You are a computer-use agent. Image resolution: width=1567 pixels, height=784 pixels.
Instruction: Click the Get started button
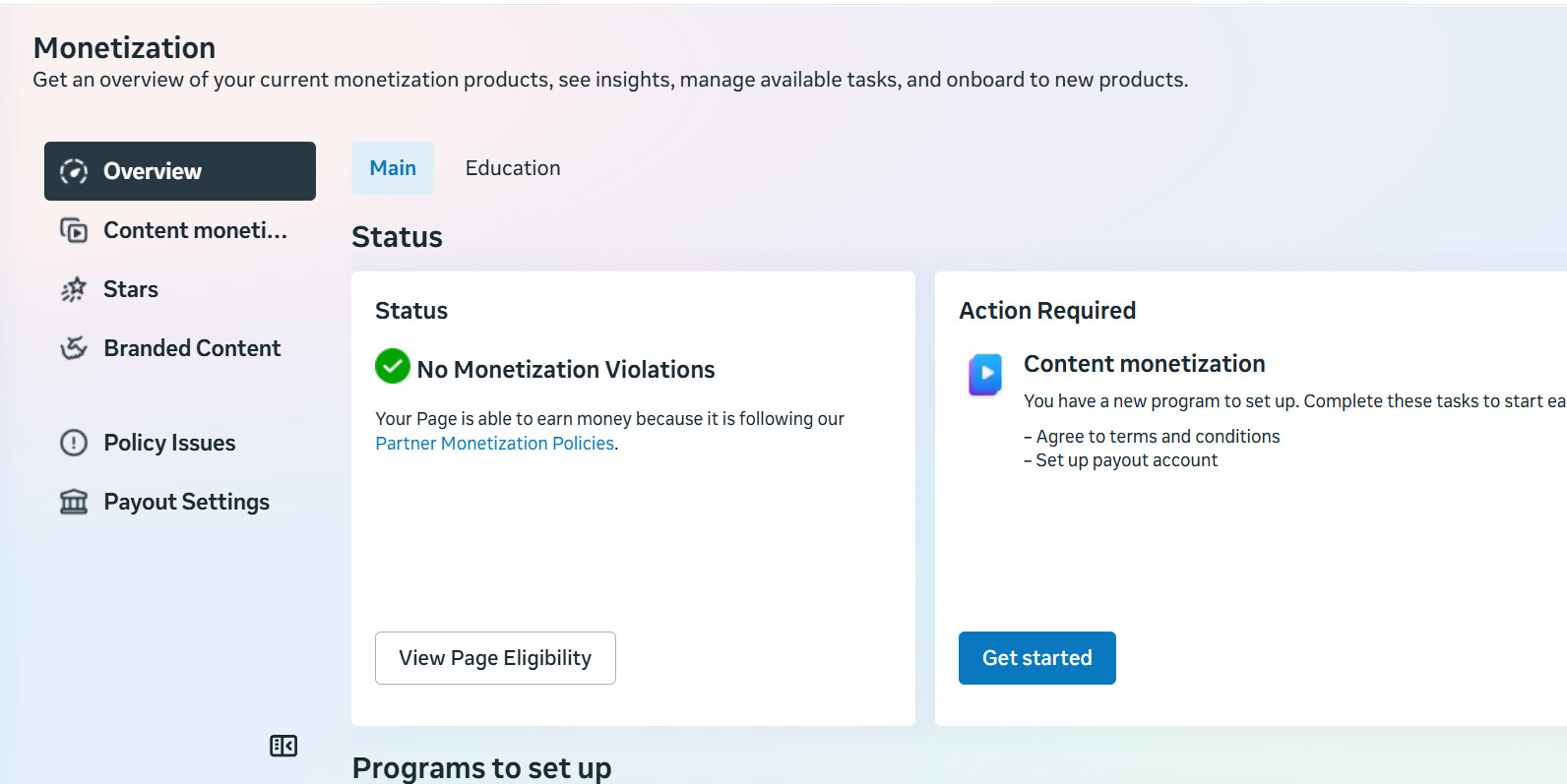(x=1037, y=658)
